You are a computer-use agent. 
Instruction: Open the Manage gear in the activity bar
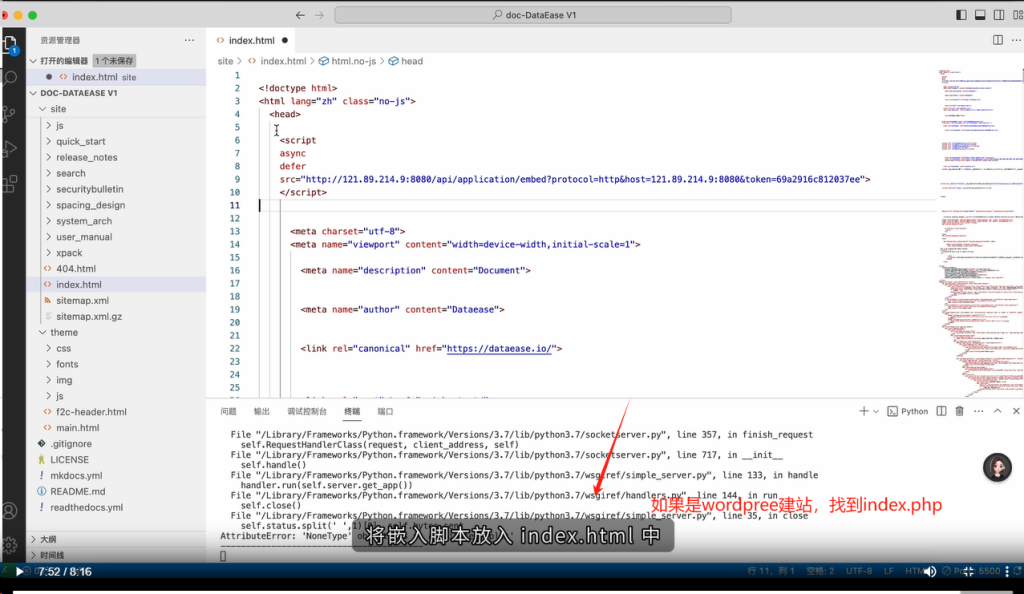coord(10,544)
